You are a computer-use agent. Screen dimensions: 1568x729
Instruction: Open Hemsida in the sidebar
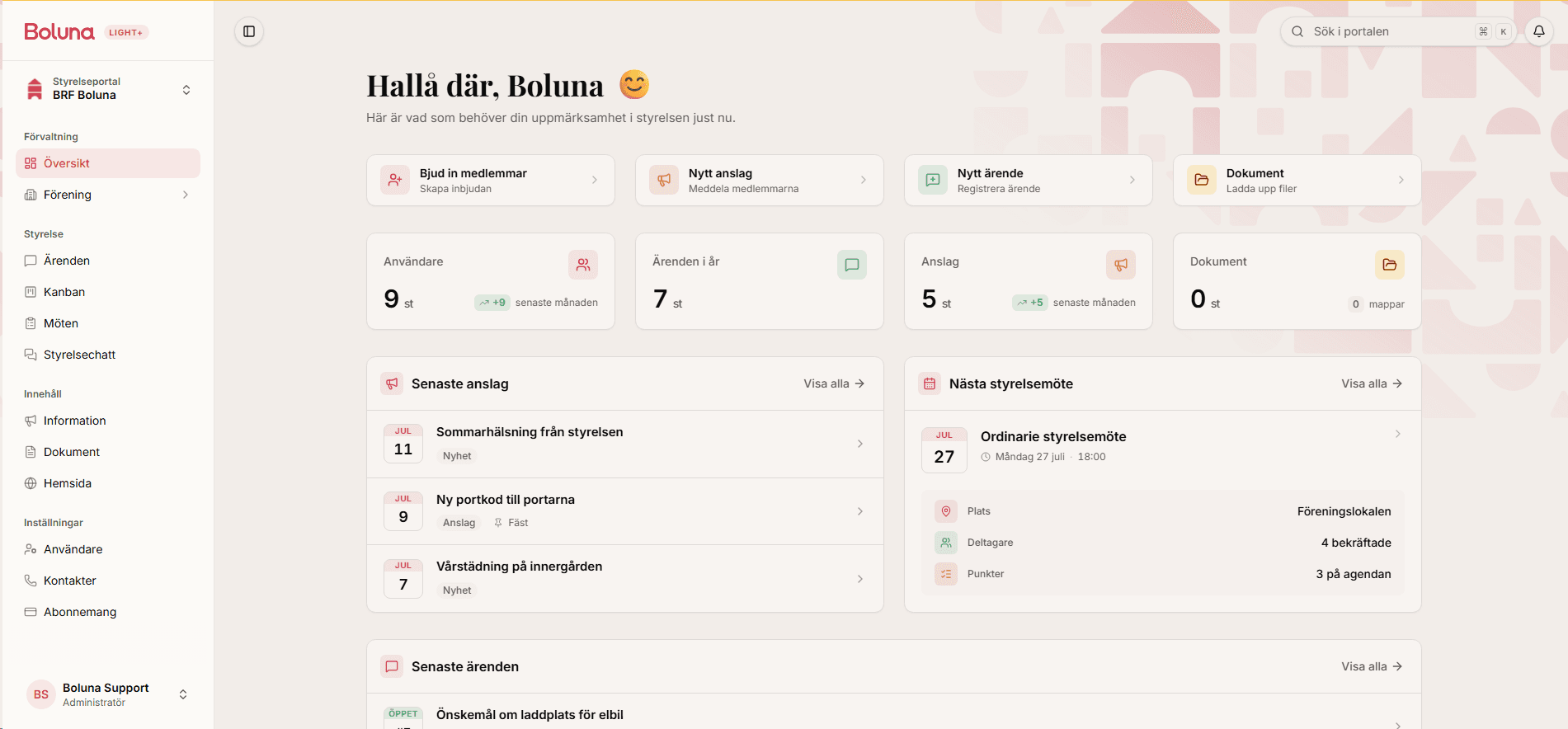108,483
